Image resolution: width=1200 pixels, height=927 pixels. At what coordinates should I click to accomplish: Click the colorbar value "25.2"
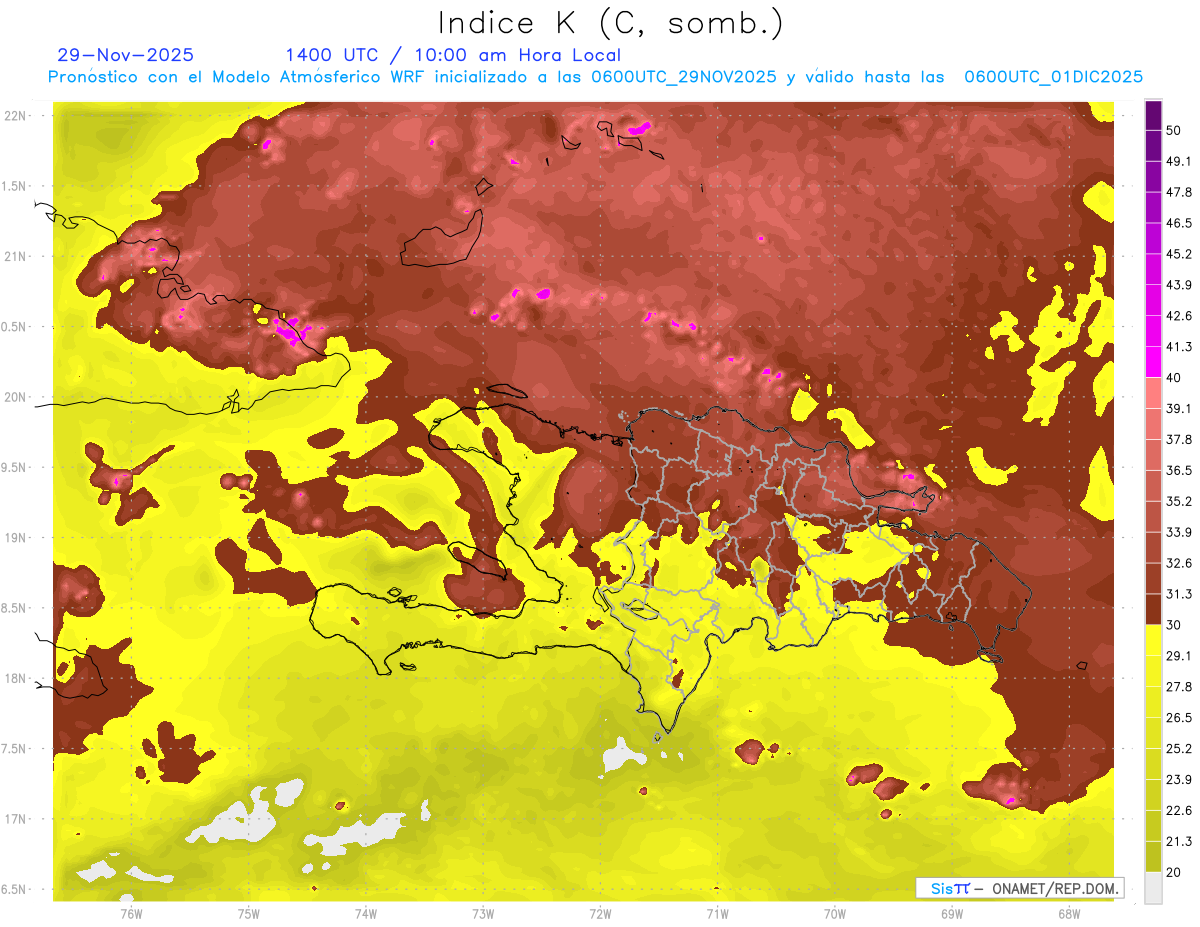point(1179,749)
